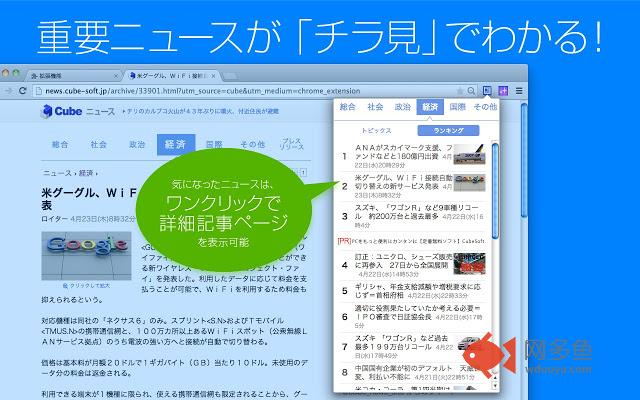Switch to 国際 tab in extension popup

[x=458, y=107]
